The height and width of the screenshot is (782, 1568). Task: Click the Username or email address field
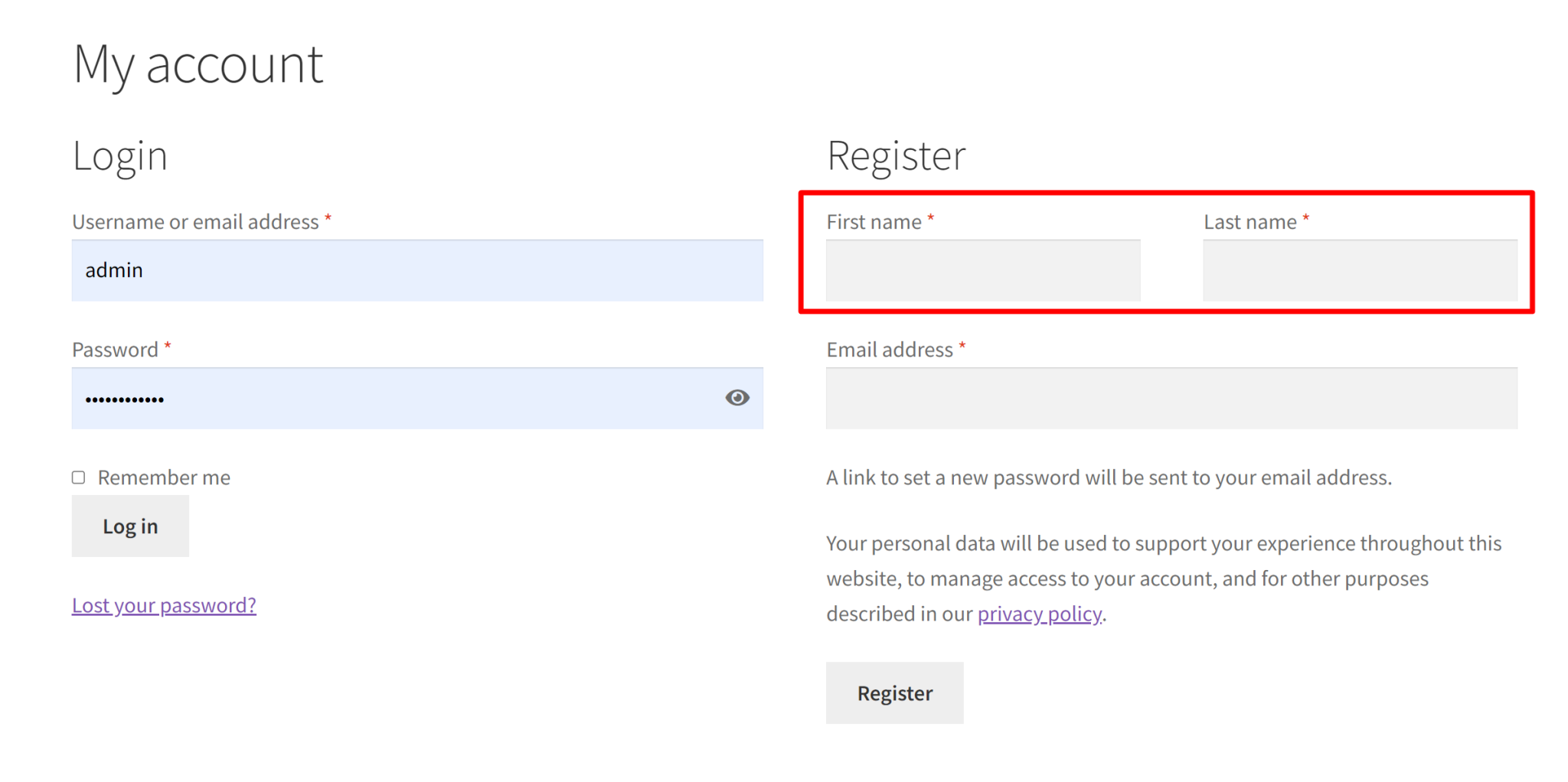click(417, 270)
